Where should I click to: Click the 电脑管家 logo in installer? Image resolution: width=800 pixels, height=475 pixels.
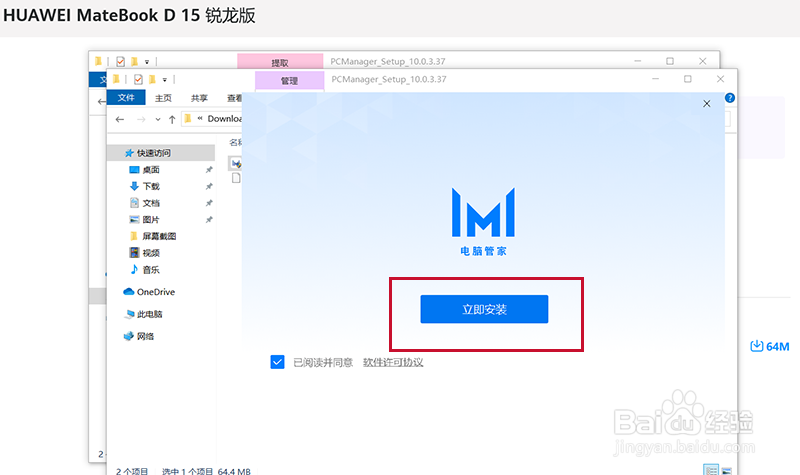pyautogui.click(x=483, y=221)
